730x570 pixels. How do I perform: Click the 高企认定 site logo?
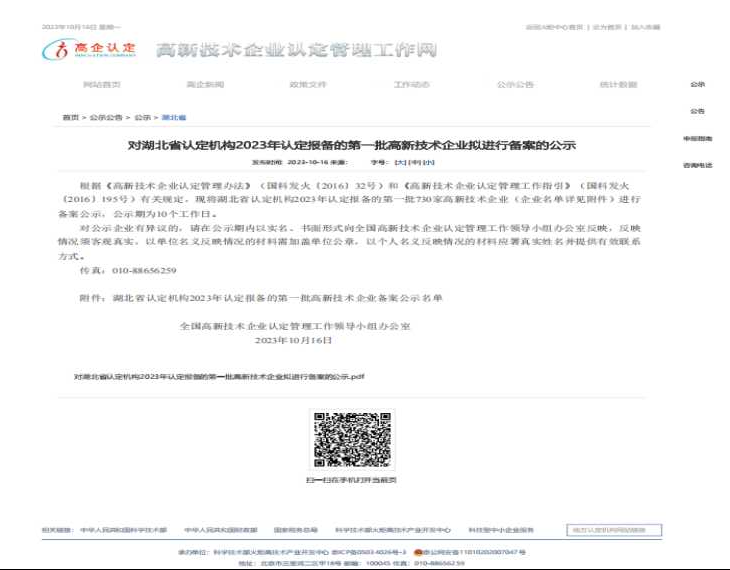[95, 49]
